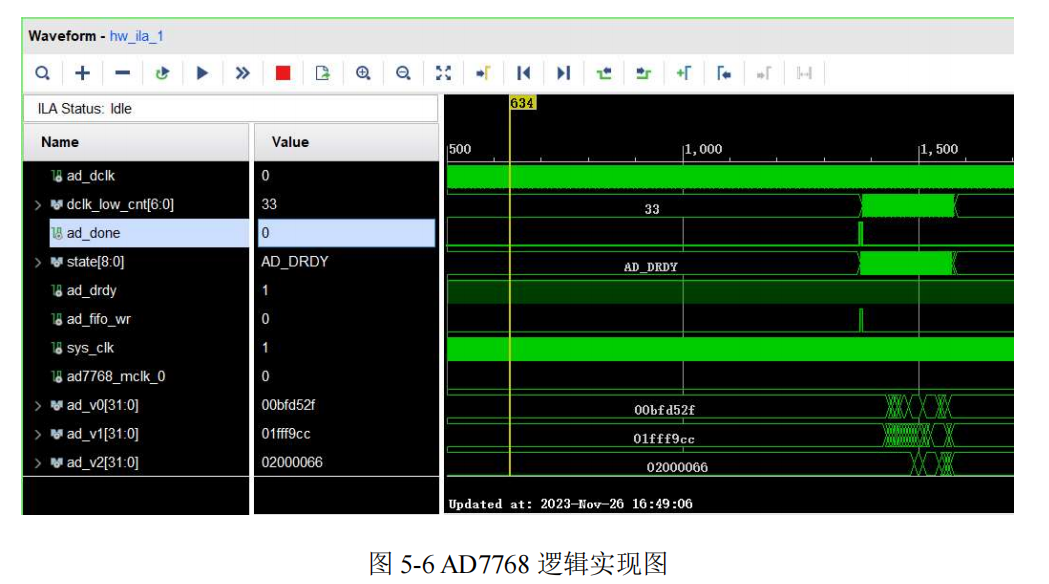Click the Value column header
The width and height of the screenshot is (1049, 584).
coord(290,142)
